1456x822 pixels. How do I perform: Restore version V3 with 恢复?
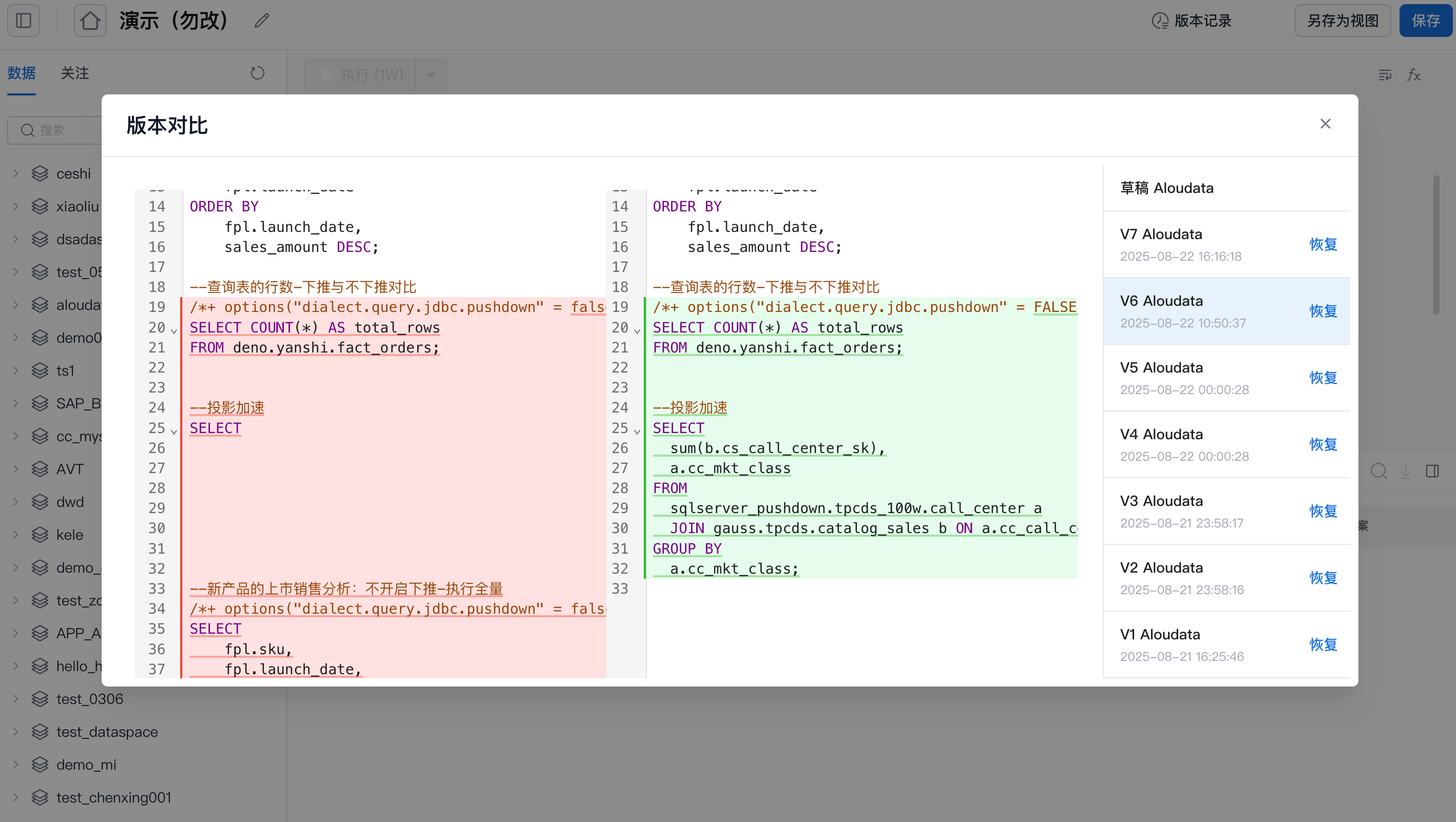point(1323,511)
